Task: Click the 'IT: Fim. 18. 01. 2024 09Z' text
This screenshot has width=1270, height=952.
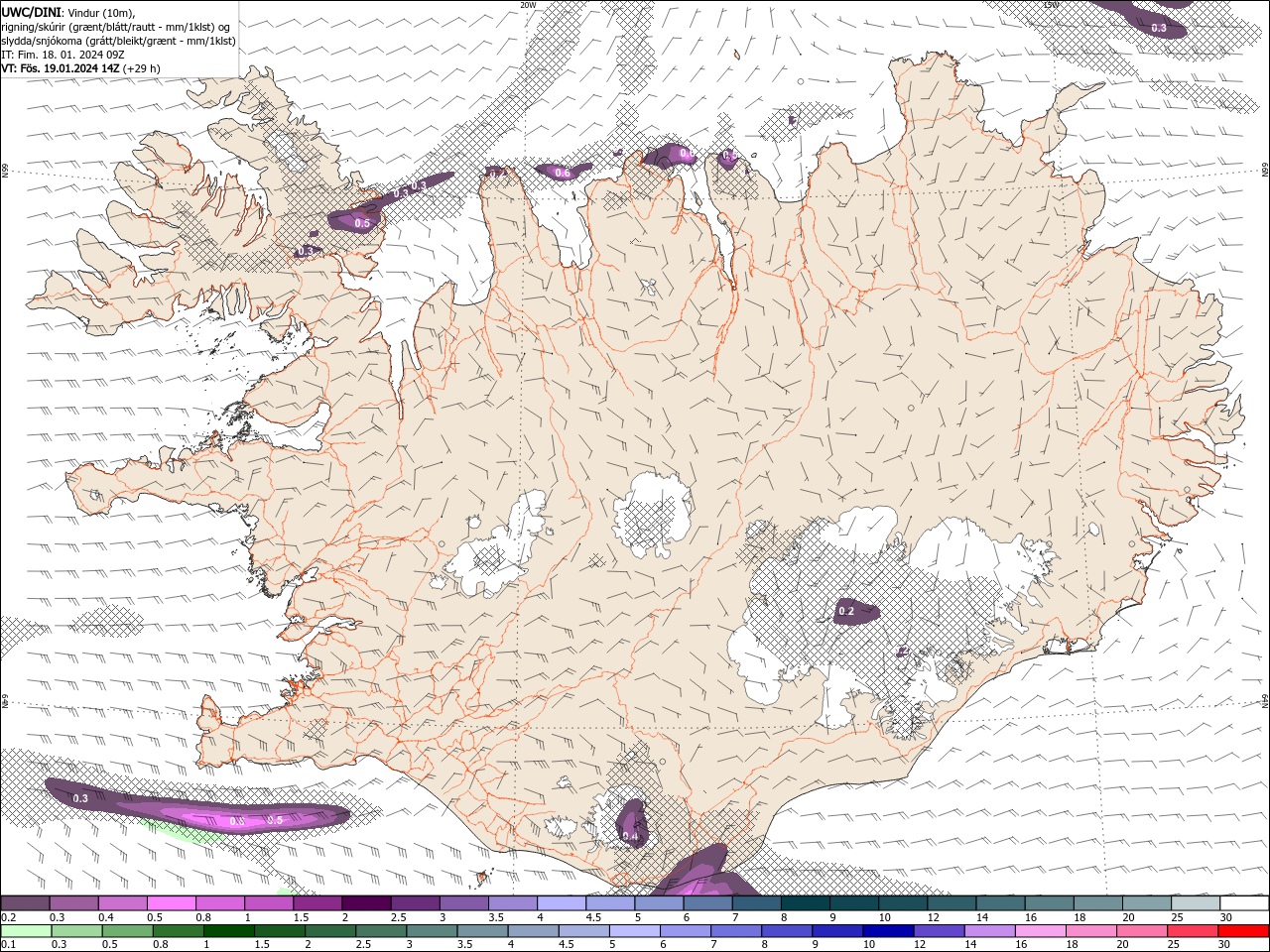Action: coord(63,55)
